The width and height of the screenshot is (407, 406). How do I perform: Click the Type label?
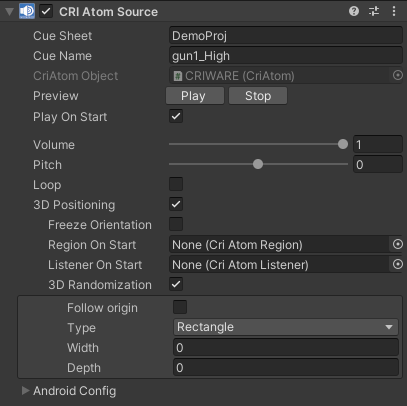81,328
